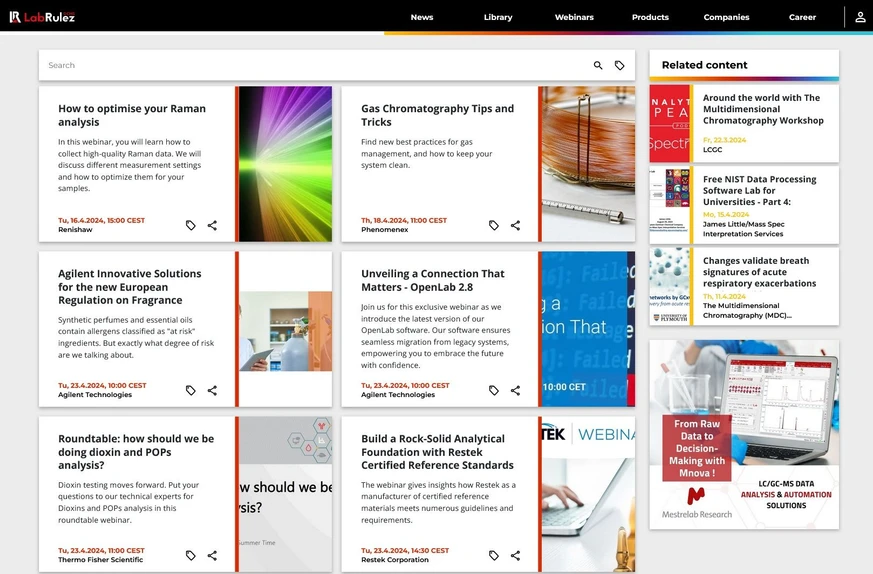The image size is (873, 574).
Task: Click the Raman colorful laser thumbnail
Action: (x=286, y=164)
